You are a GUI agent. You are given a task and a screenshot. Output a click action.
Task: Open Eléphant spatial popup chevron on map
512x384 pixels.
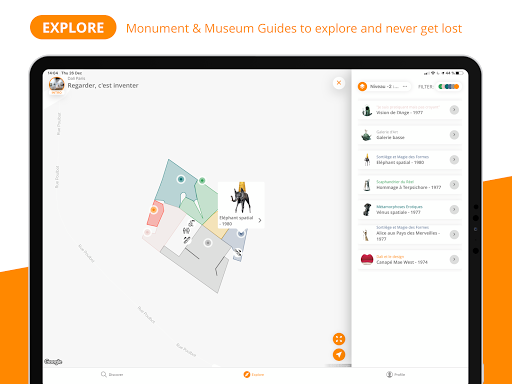point(260,220)
